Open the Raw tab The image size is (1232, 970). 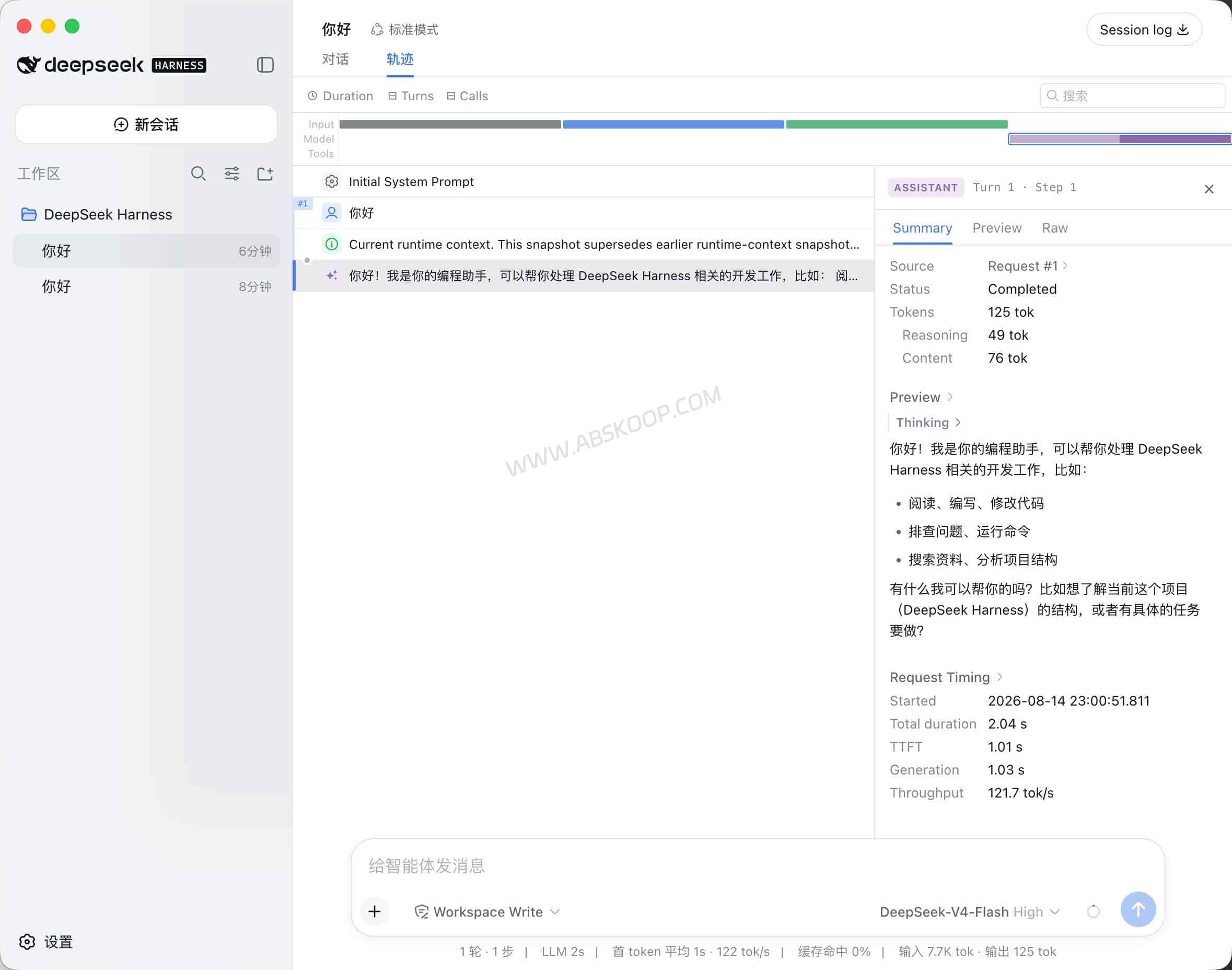pos(1054,228)
